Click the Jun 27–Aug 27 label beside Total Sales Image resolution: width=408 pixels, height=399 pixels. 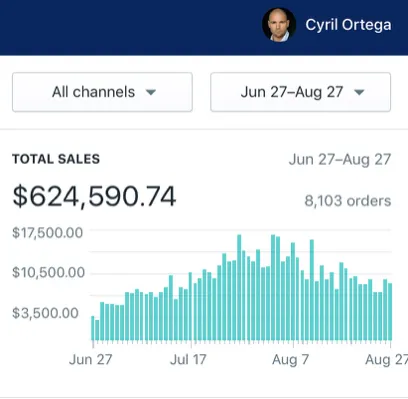tap(340, 160)
